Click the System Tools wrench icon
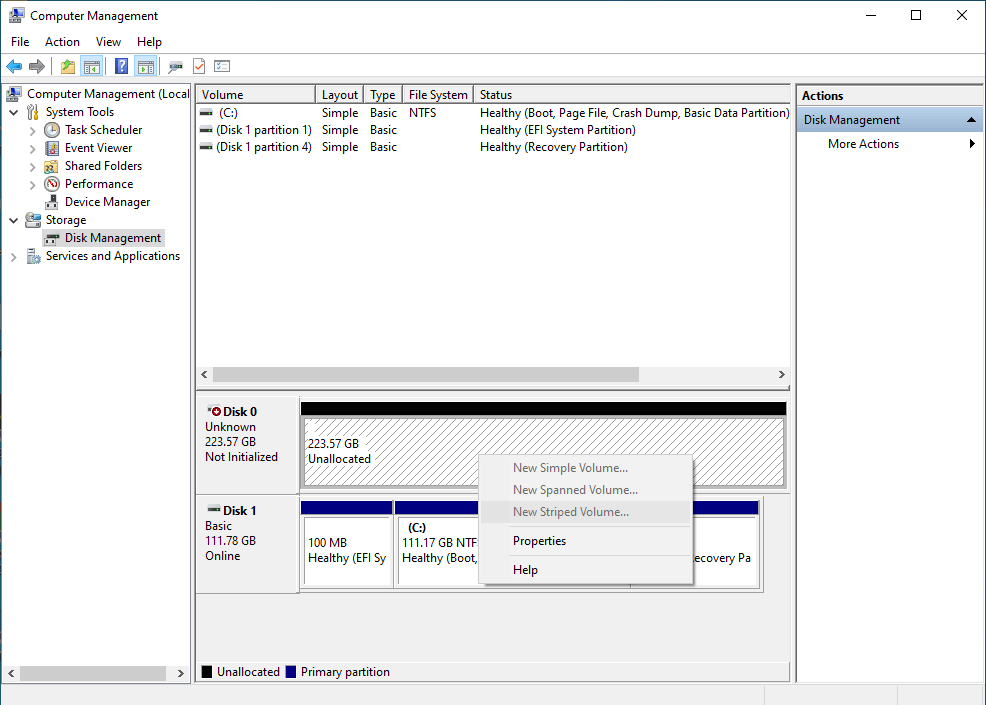Screen dimensions: 986x705 pos(33,112)
